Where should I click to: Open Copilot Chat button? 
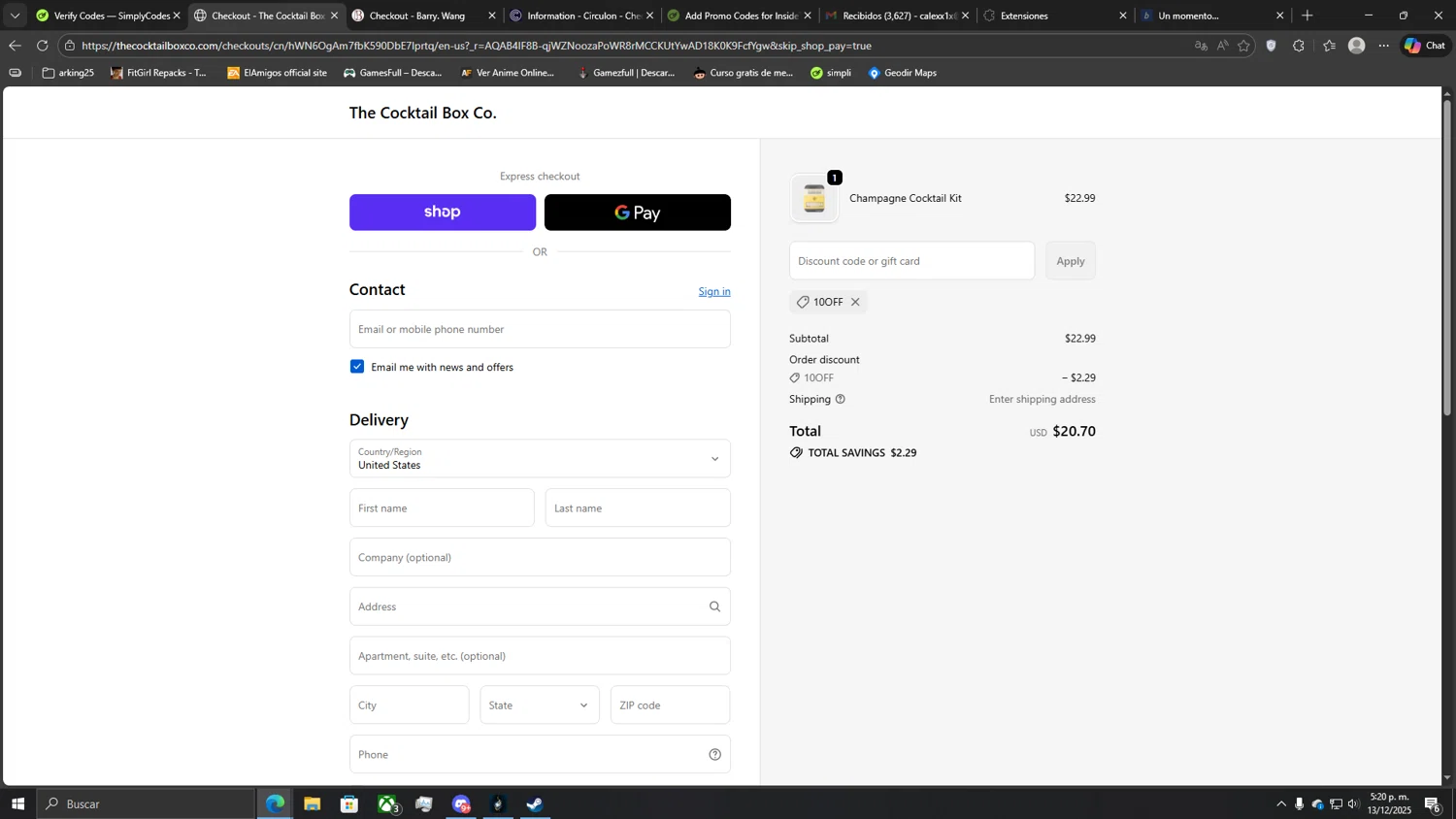[x=1425, y=46]
